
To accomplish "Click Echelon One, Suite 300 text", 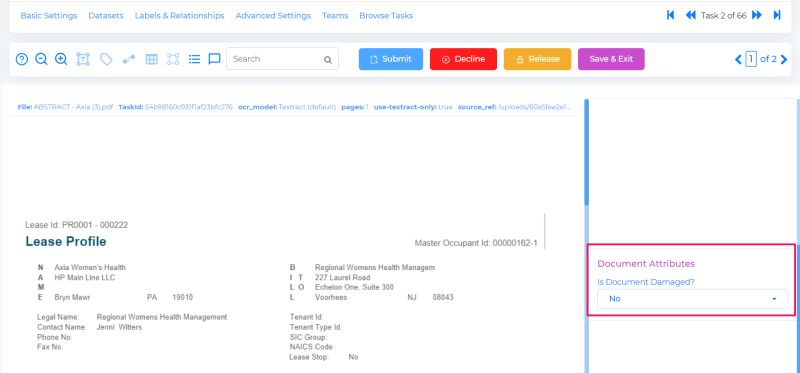I will 354,287.
